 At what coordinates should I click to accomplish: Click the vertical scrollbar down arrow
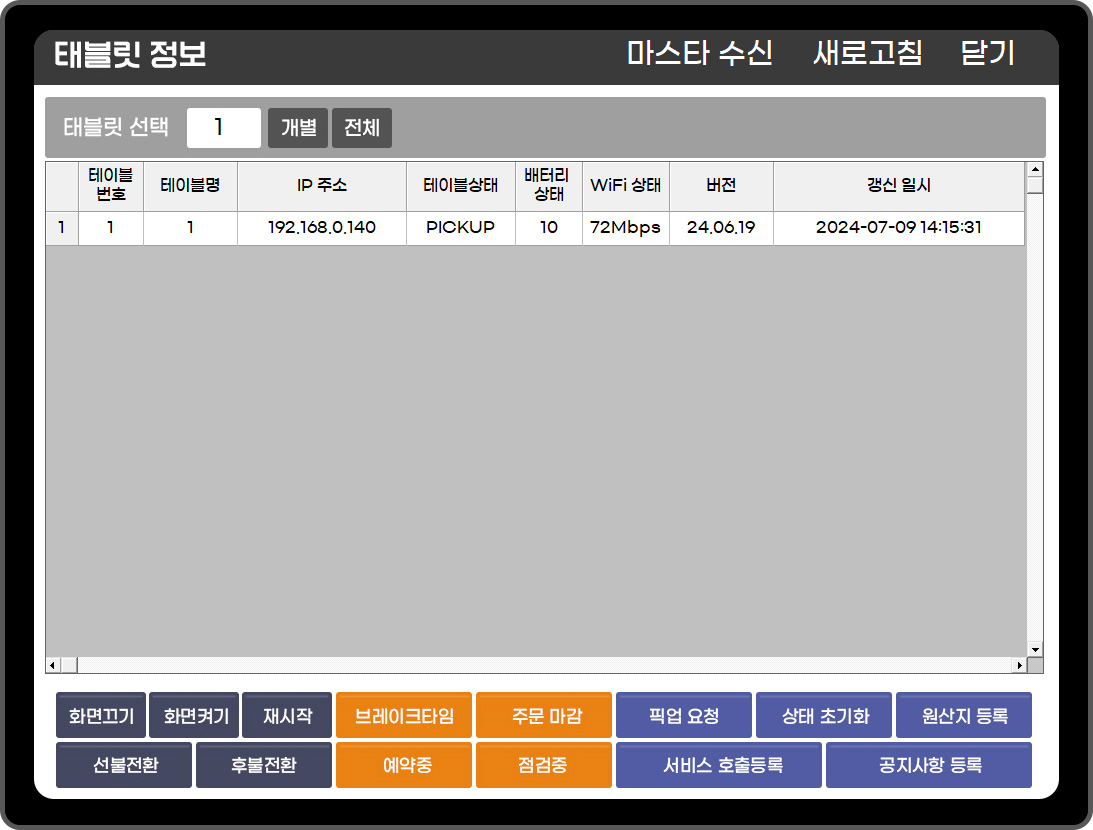click(x=1035, y=650)
